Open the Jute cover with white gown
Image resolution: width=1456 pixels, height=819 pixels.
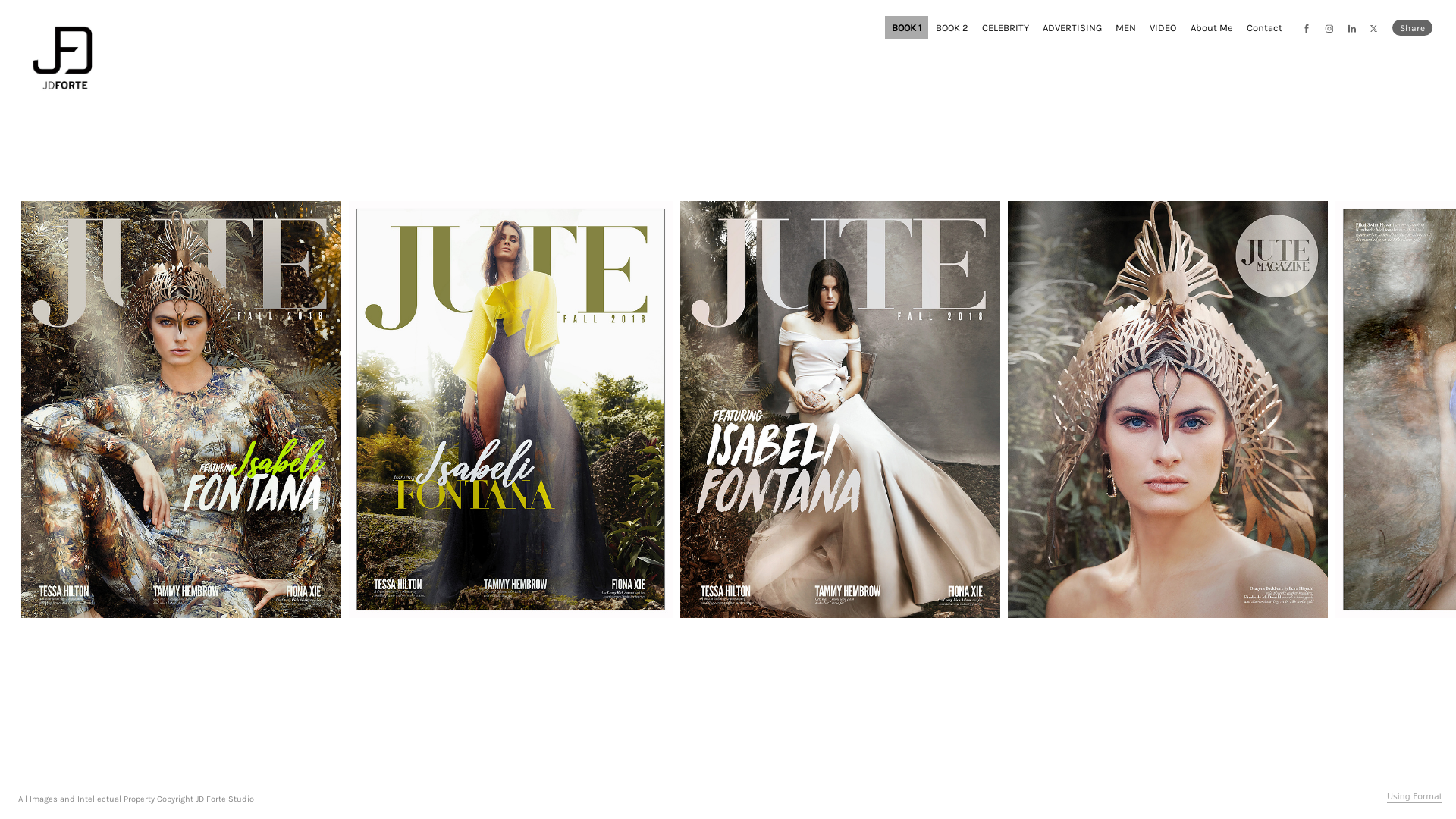(840, 409)
